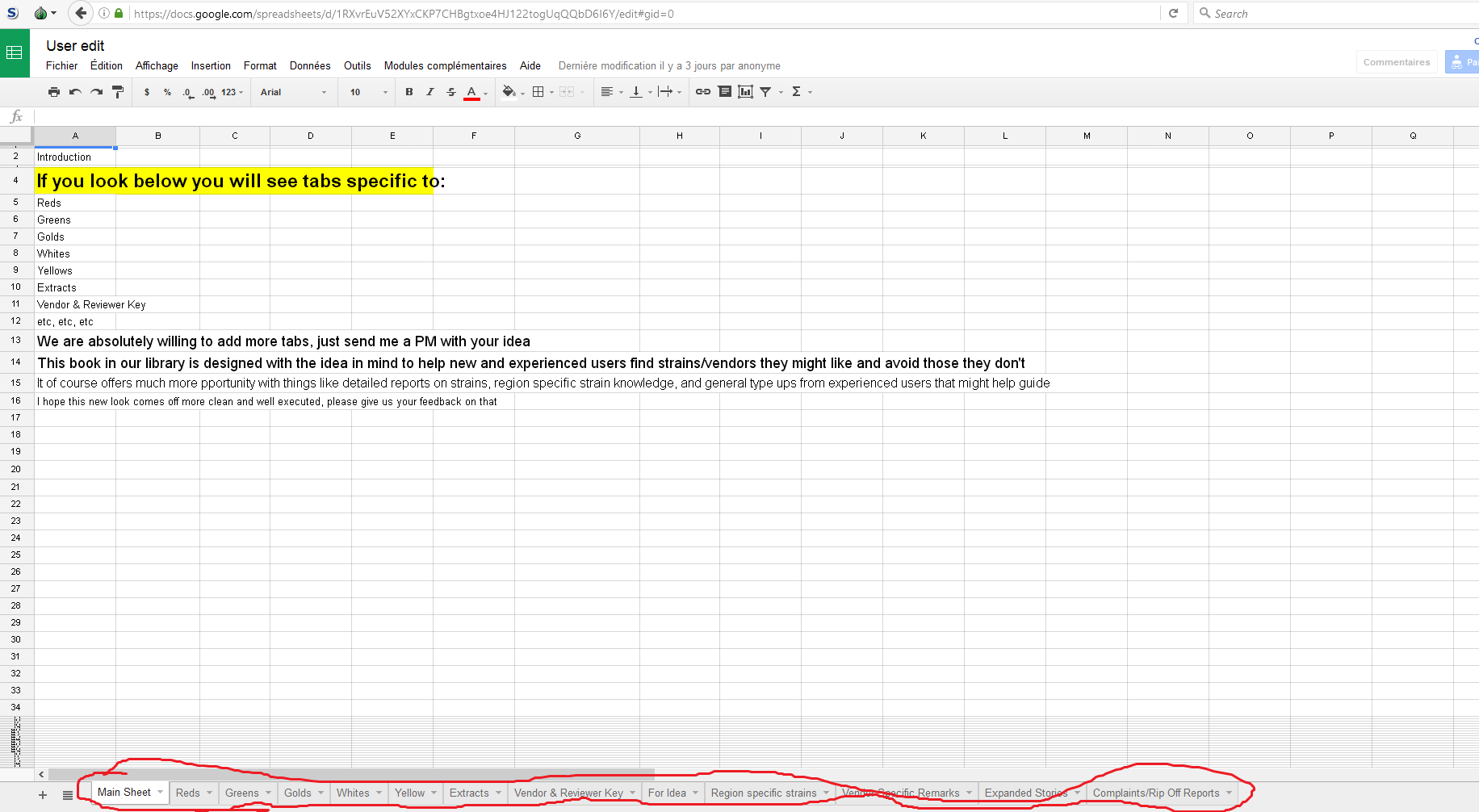Go back using the browser back arrow
Viewport: 1479px width, 812px height.
coord(81,13)
